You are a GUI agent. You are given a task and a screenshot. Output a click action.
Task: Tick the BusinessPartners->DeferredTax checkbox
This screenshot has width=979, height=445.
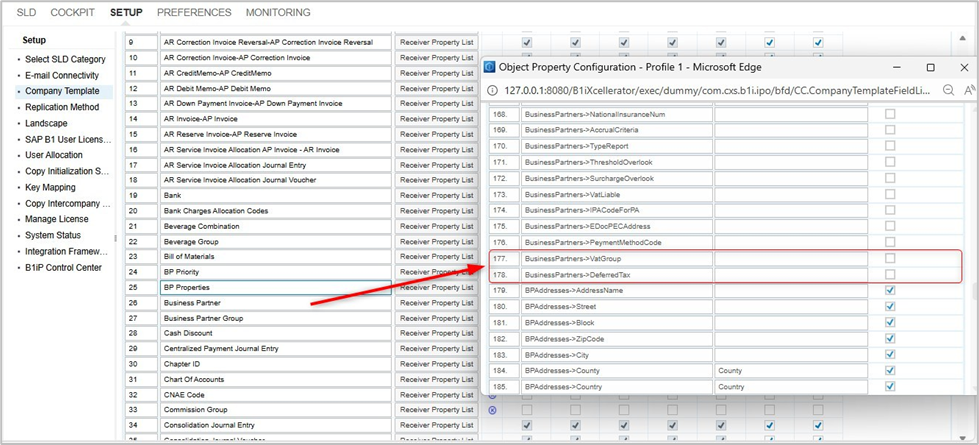pos(890,275)
